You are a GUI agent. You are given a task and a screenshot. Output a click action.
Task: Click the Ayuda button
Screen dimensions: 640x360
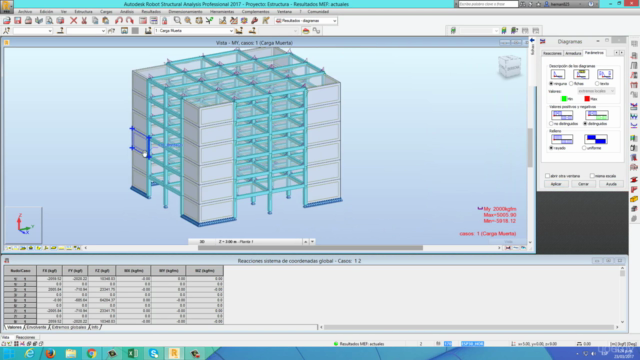[611, 184]
